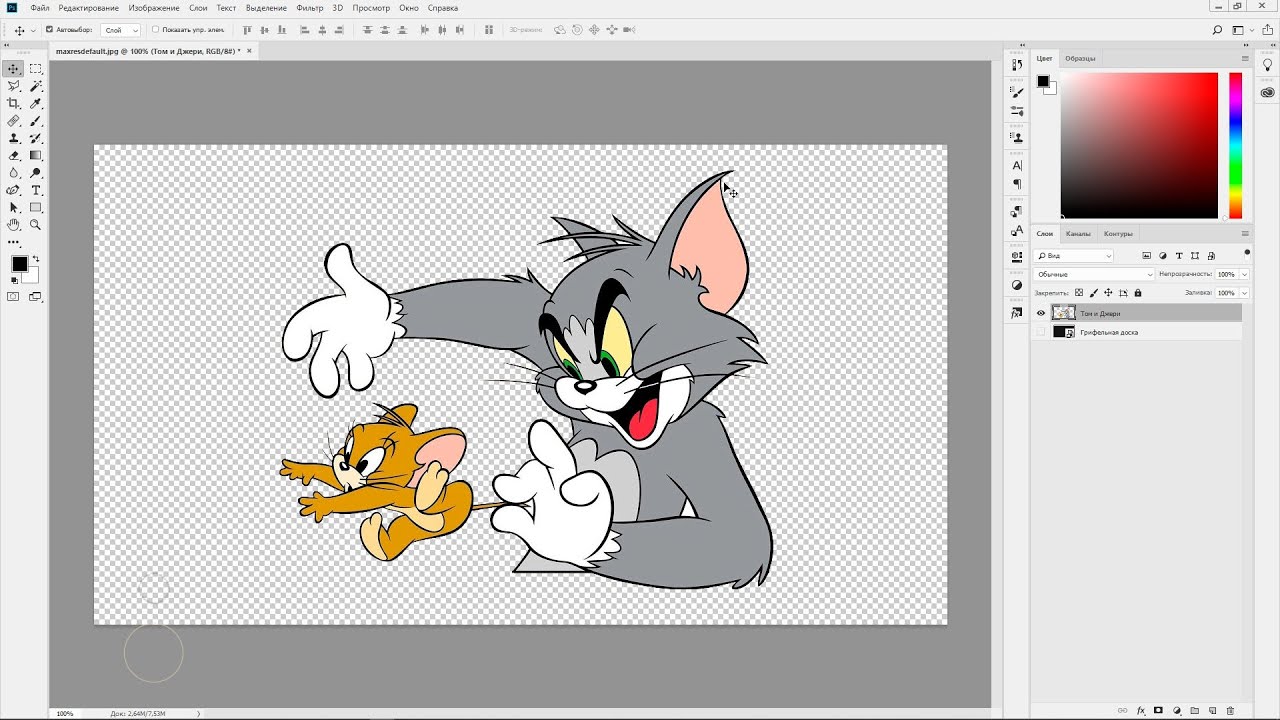Select the Gradient tool
This screenshot has height=720, width=1280.
coord(36,155)
